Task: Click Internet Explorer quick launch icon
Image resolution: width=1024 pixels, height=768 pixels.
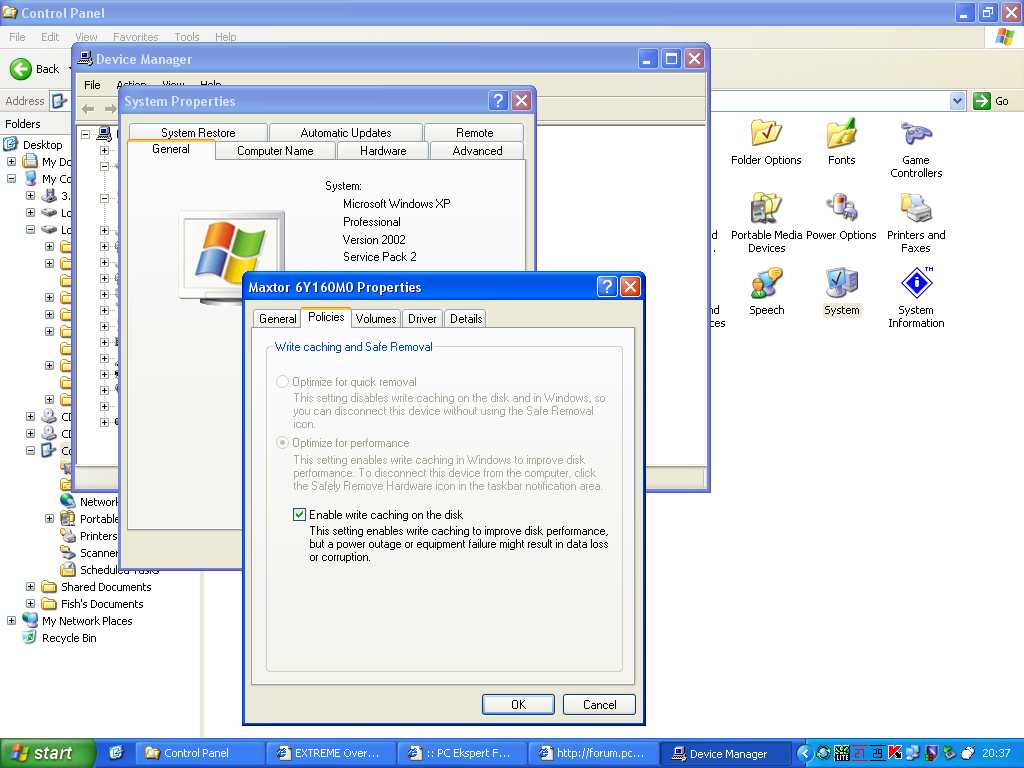Action: tap(116, 752)
